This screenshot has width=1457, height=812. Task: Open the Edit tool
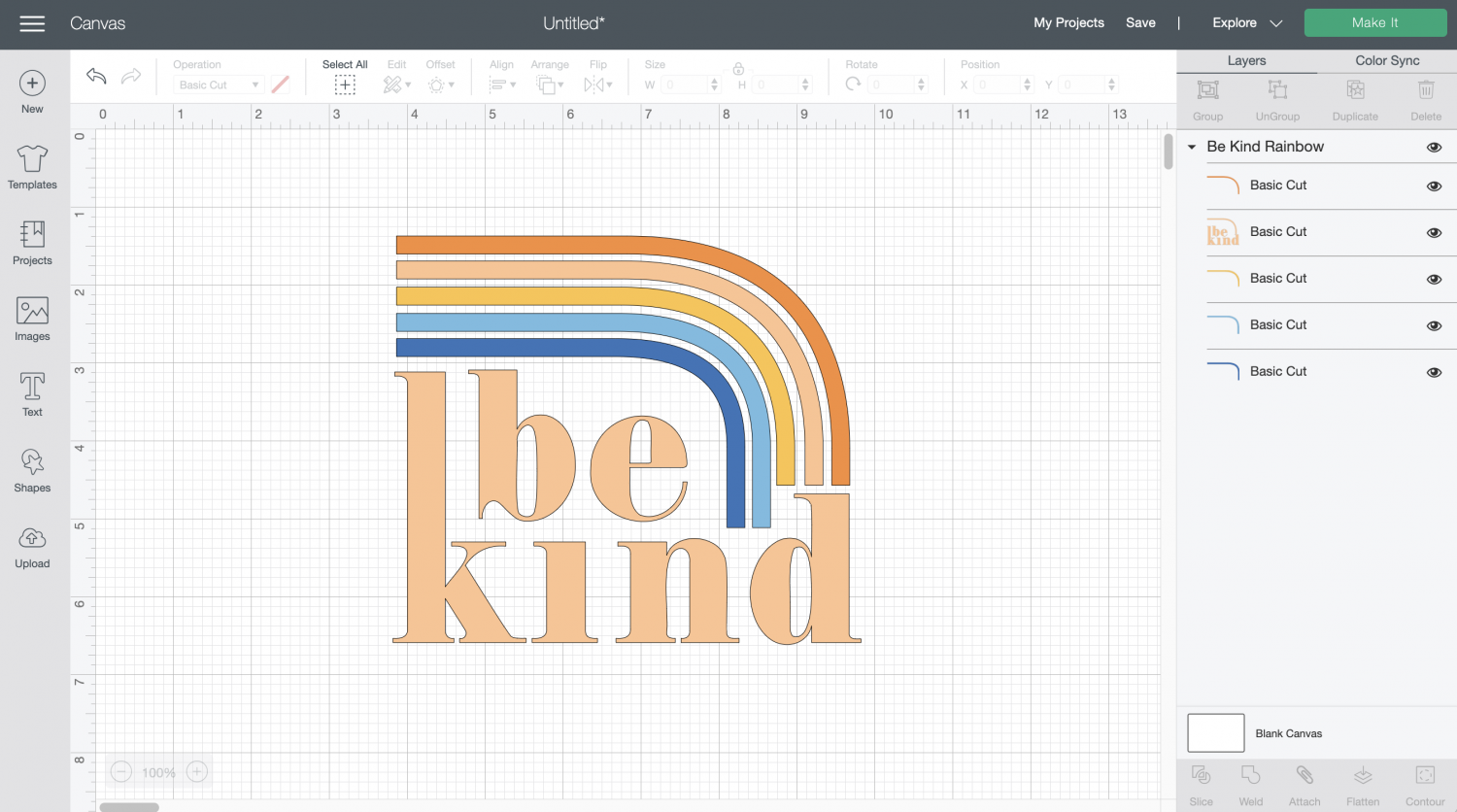click(x=396, y=85)
